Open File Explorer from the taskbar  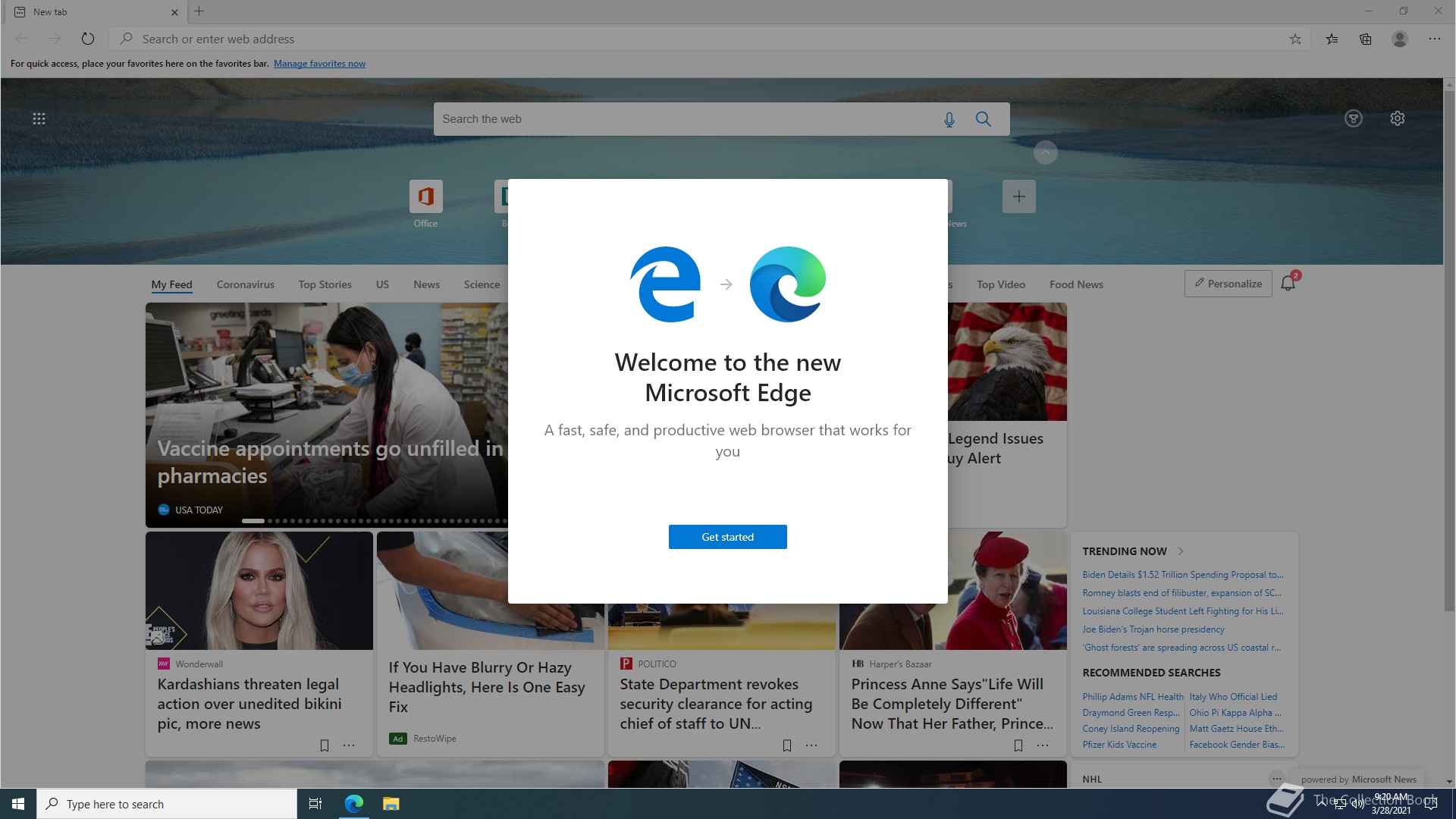tap(391, 804)
